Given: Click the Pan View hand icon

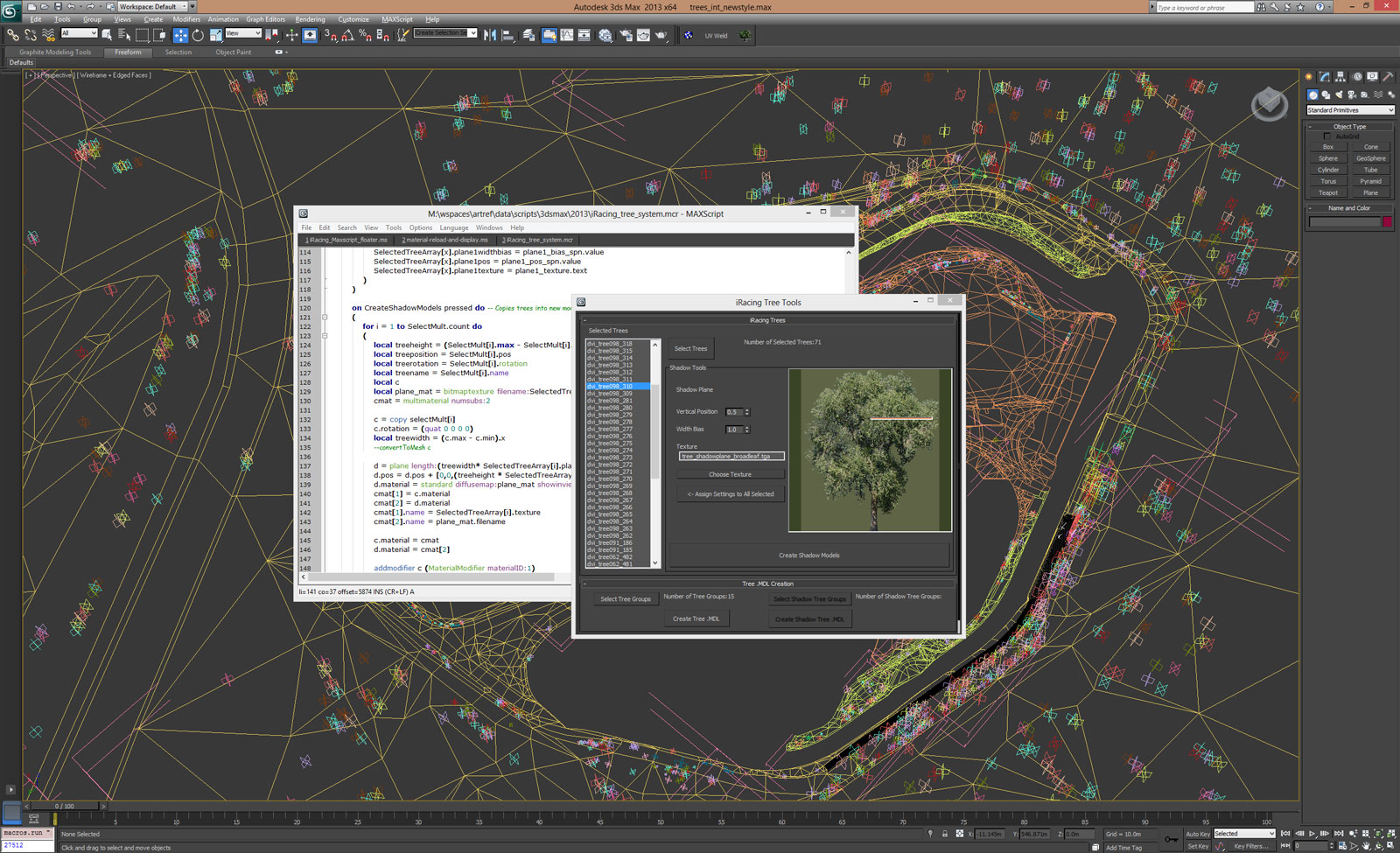Looking at the screenshot, I should (x=1366, y=846).
